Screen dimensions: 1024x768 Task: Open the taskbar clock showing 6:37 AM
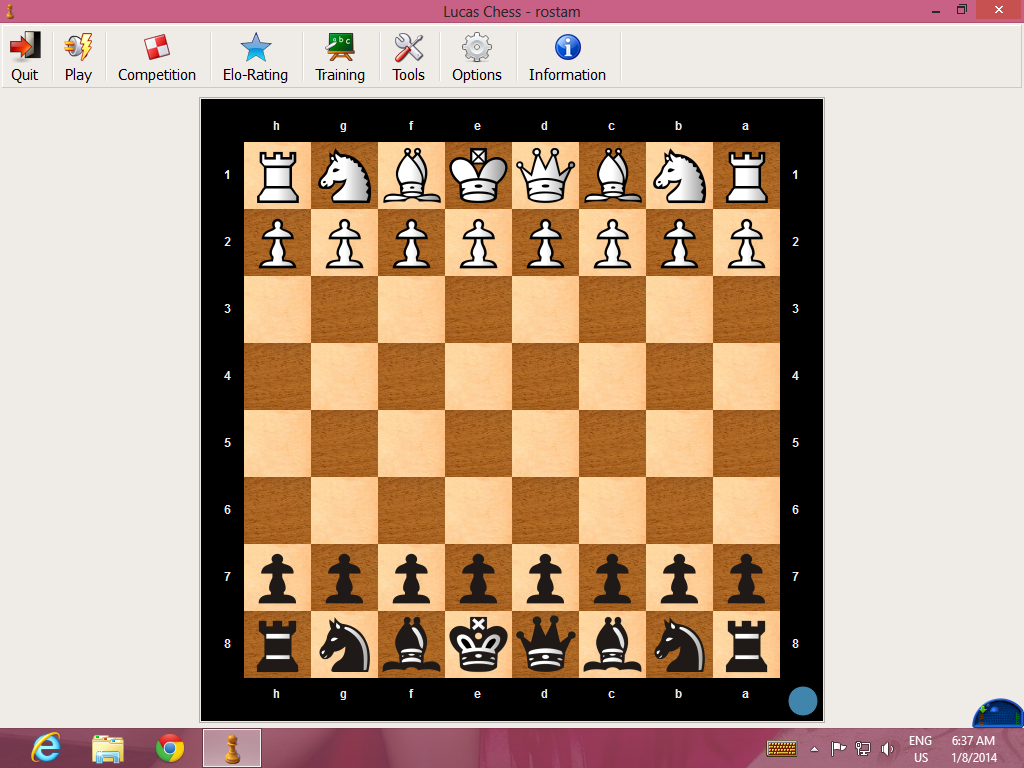click(974, 749)
